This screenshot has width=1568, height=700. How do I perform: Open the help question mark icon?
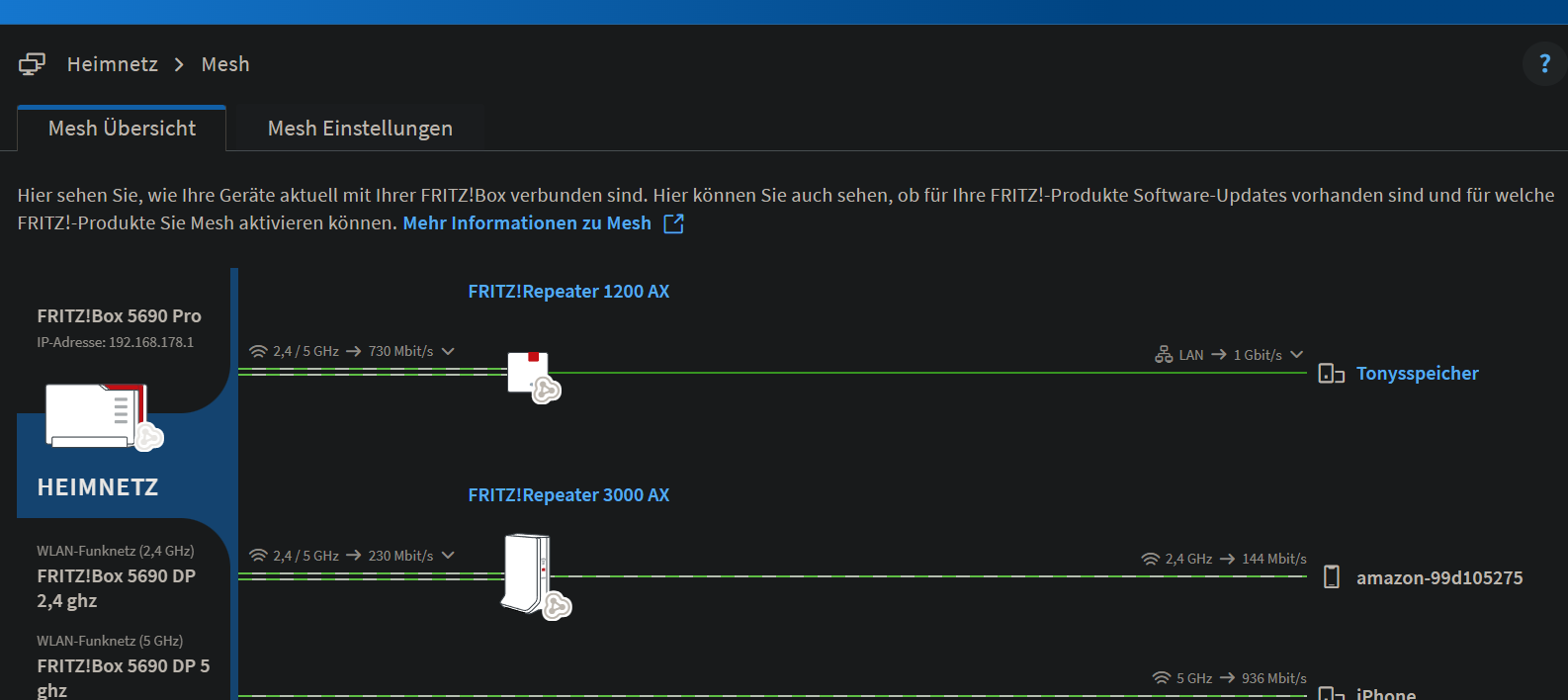pyautogui.click(x=1544, y=64)
